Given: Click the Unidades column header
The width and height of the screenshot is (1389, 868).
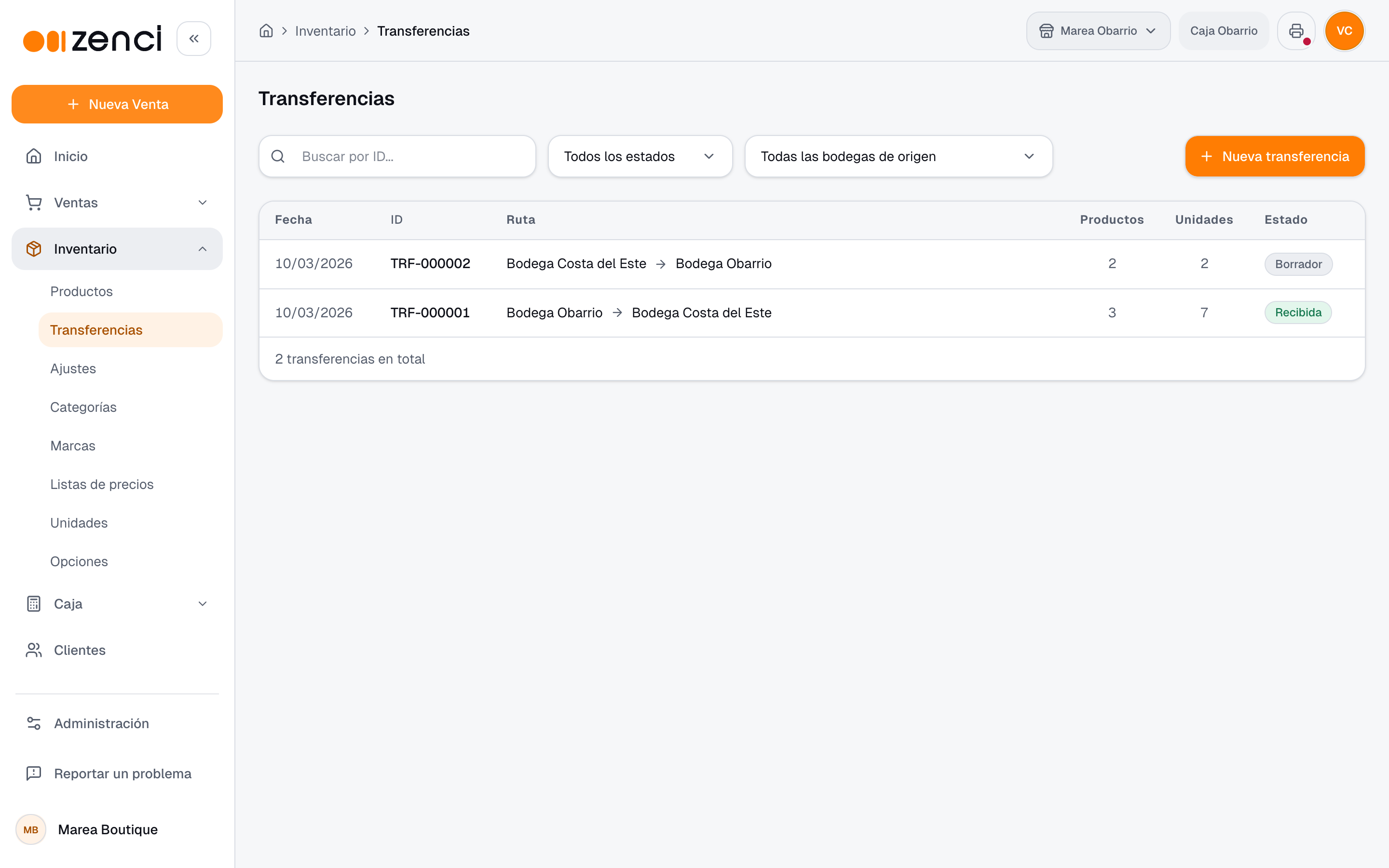Looking at the screenshot, I should (1204, 220).
